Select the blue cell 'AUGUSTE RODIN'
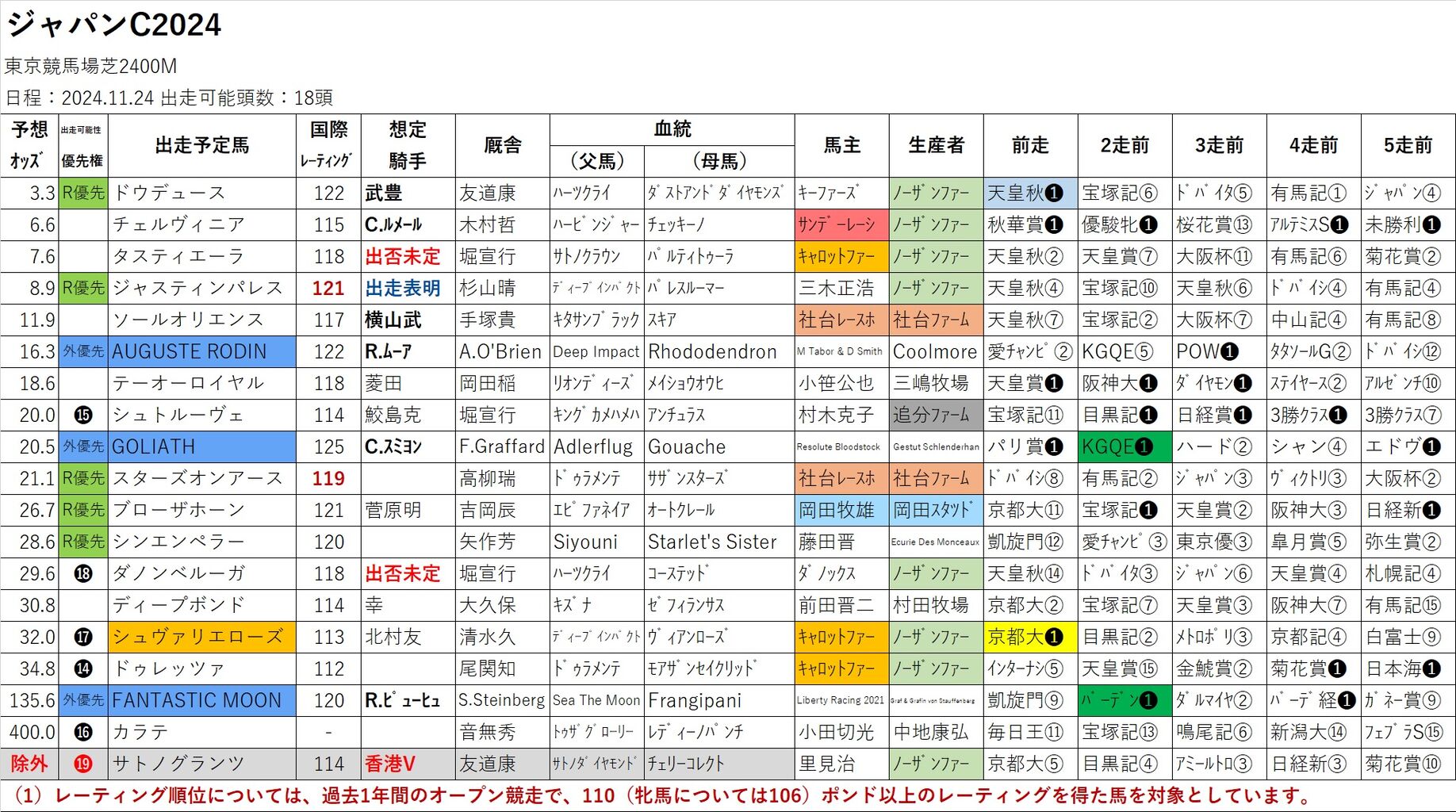 pos(202,351)
